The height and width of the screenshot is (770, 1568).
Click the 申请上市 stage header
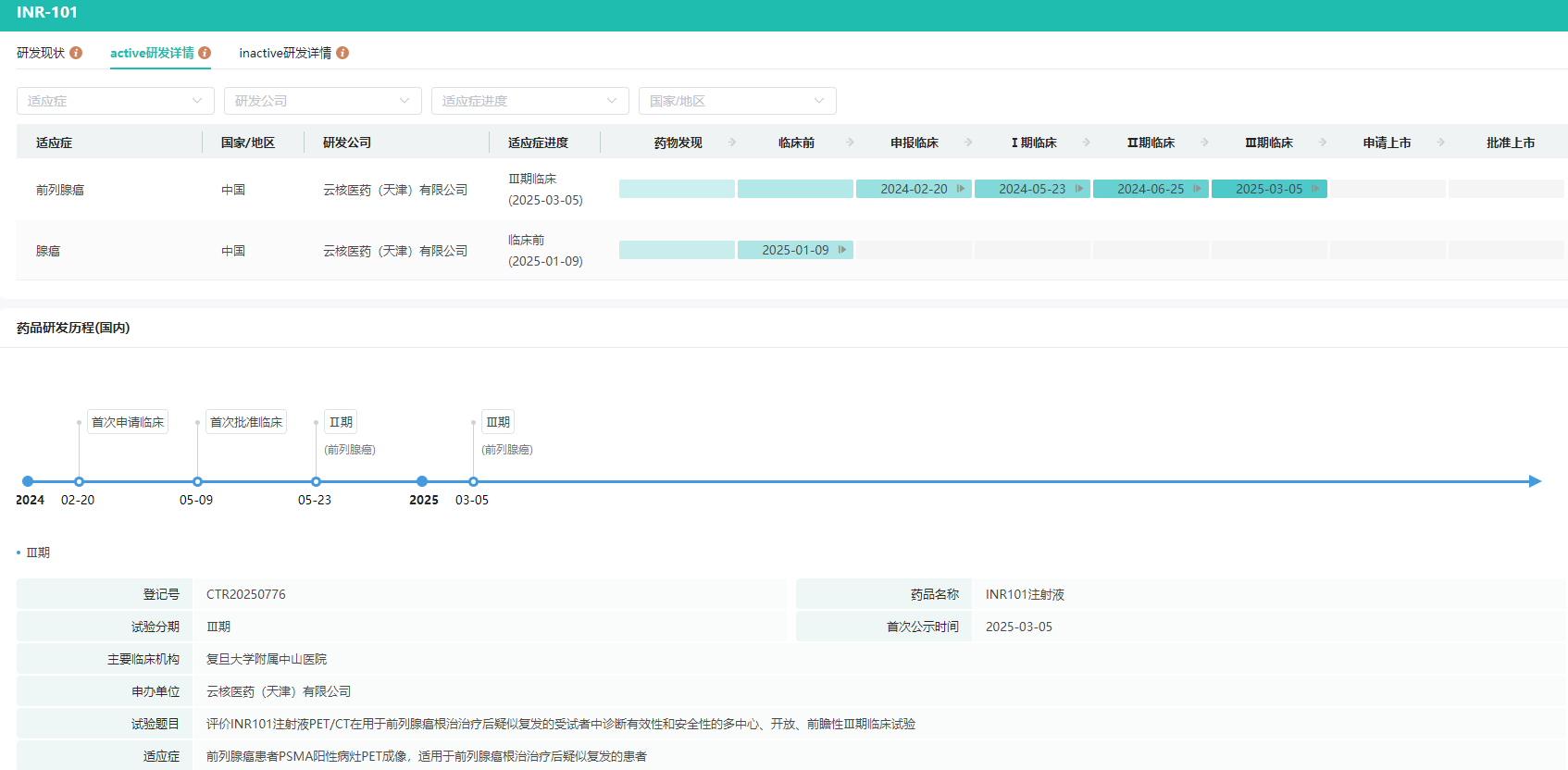coord(1387,143)
